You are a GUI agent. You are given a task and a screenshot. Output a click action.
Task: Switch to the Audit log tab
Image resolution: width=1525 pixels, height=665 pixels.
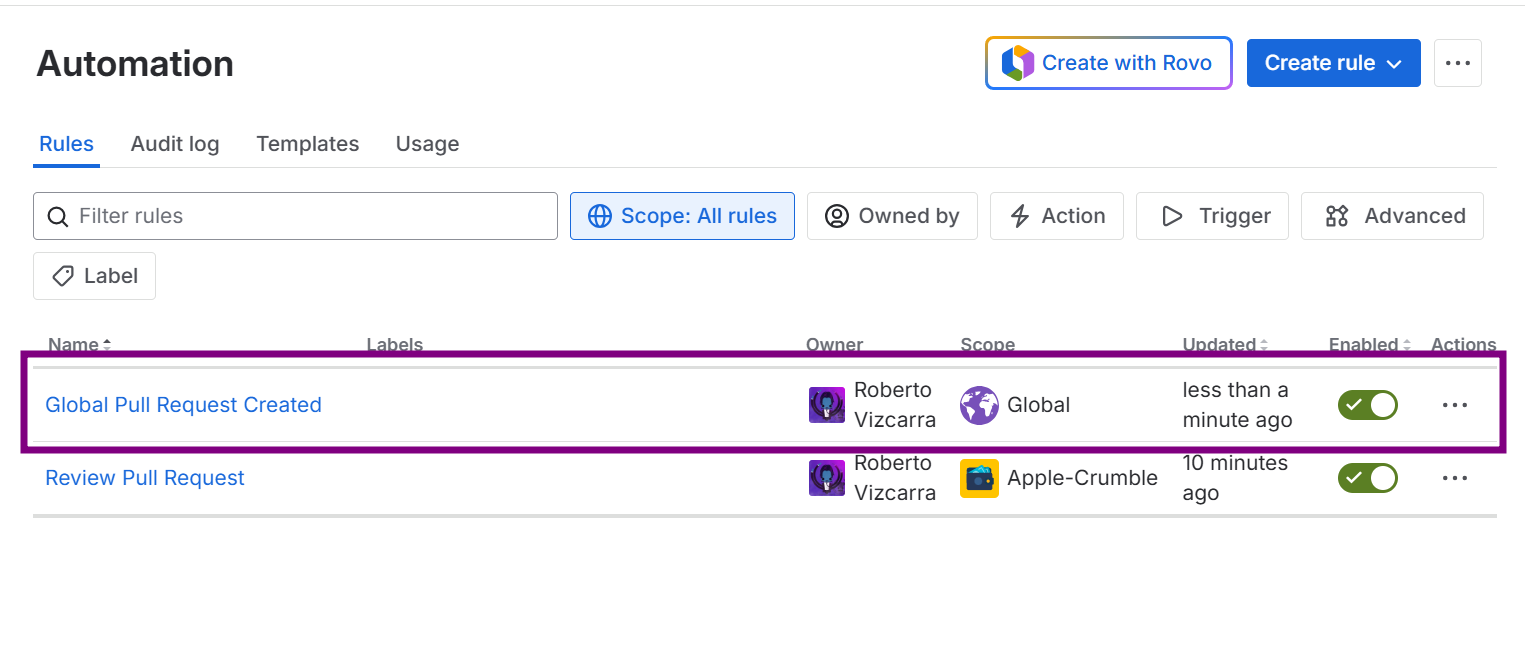tap(175, 144)
